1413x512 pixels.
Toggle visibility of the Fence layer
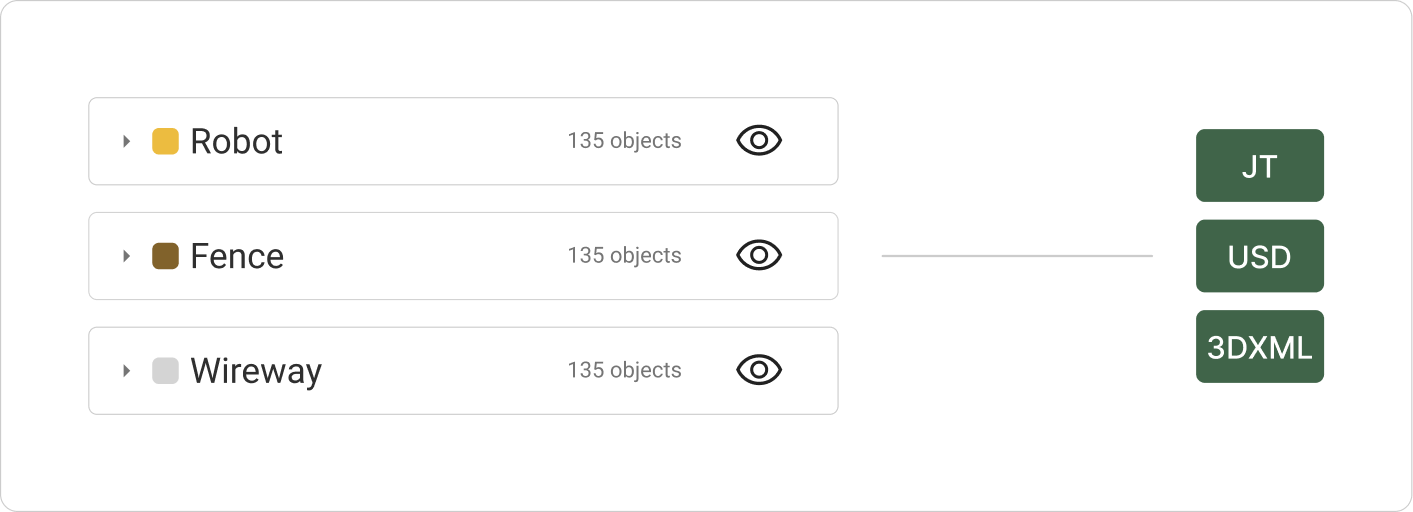pyautogui.click(x=759, y=256)
